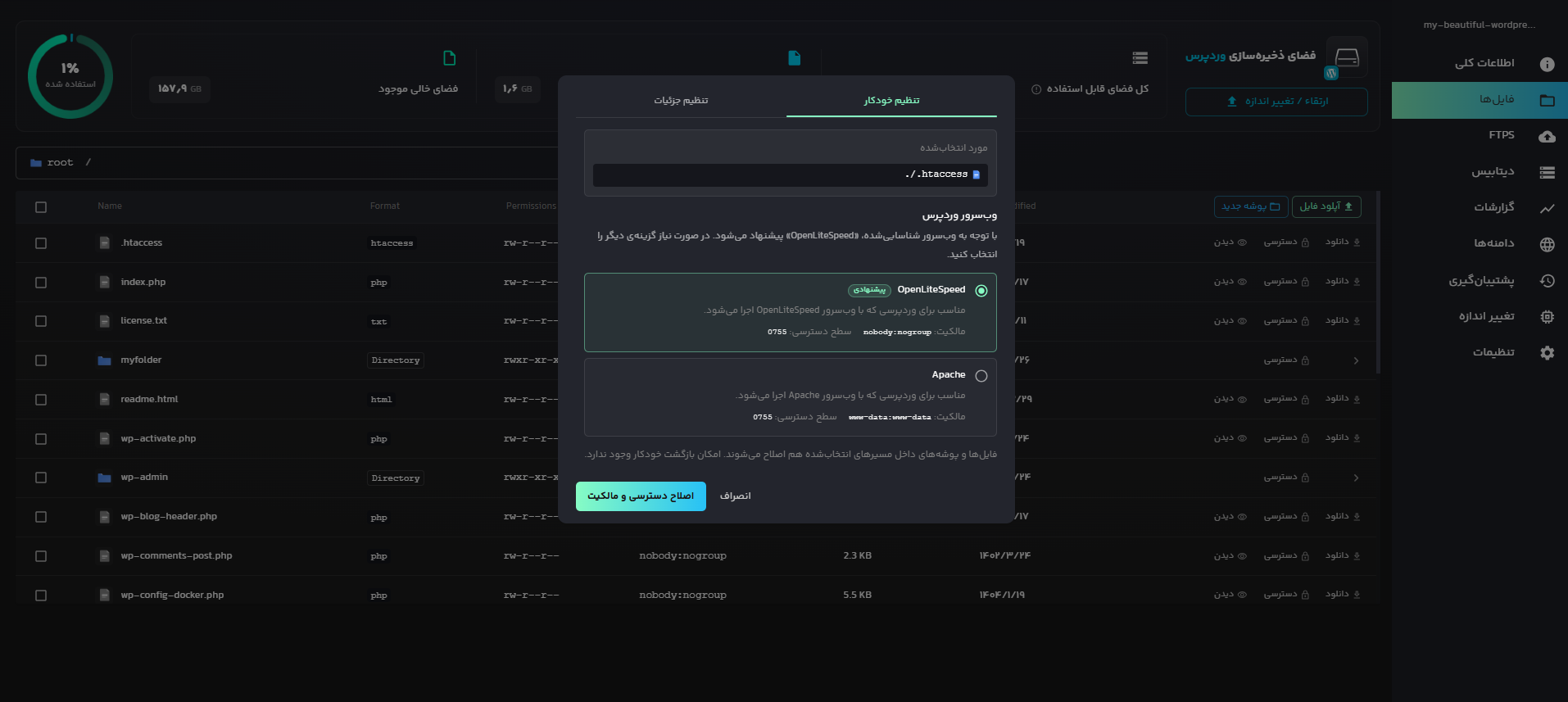
Task: Click ارتقاء / تغییر اندازه button
Action: point(1276,102)
